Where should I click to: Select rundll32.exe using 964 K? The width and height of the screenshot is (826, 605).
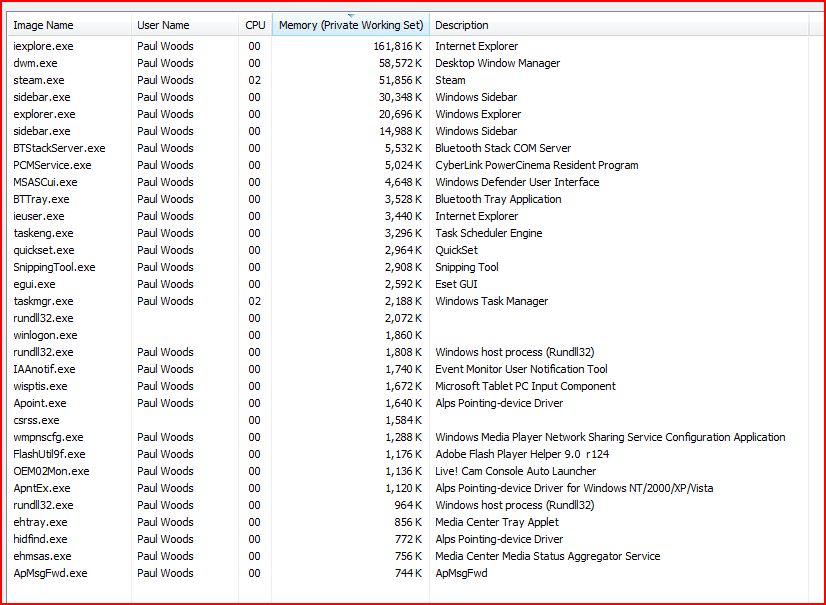43,505
